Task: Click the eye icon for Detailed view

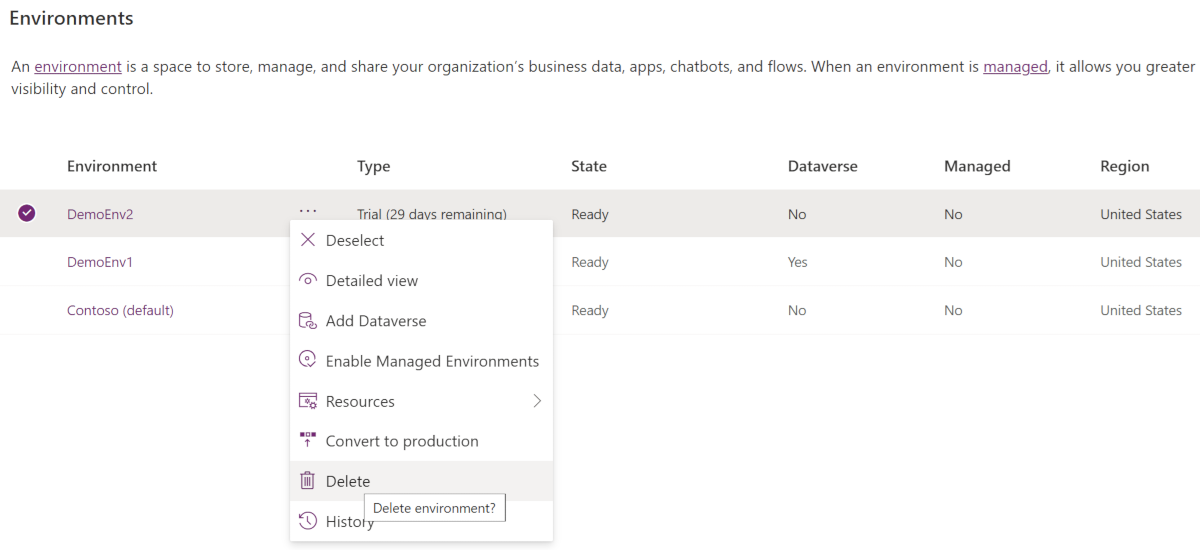Action: point(308,280)
